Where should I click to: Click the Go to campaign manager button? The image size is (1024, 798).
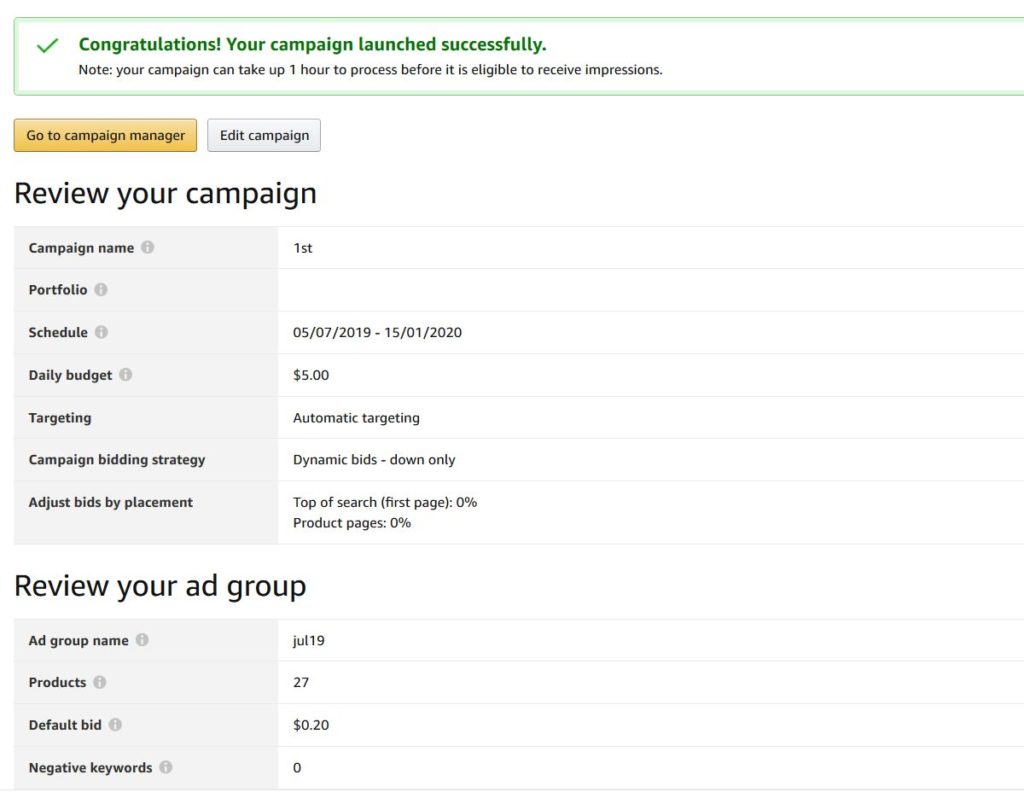[x=105, y=136]
